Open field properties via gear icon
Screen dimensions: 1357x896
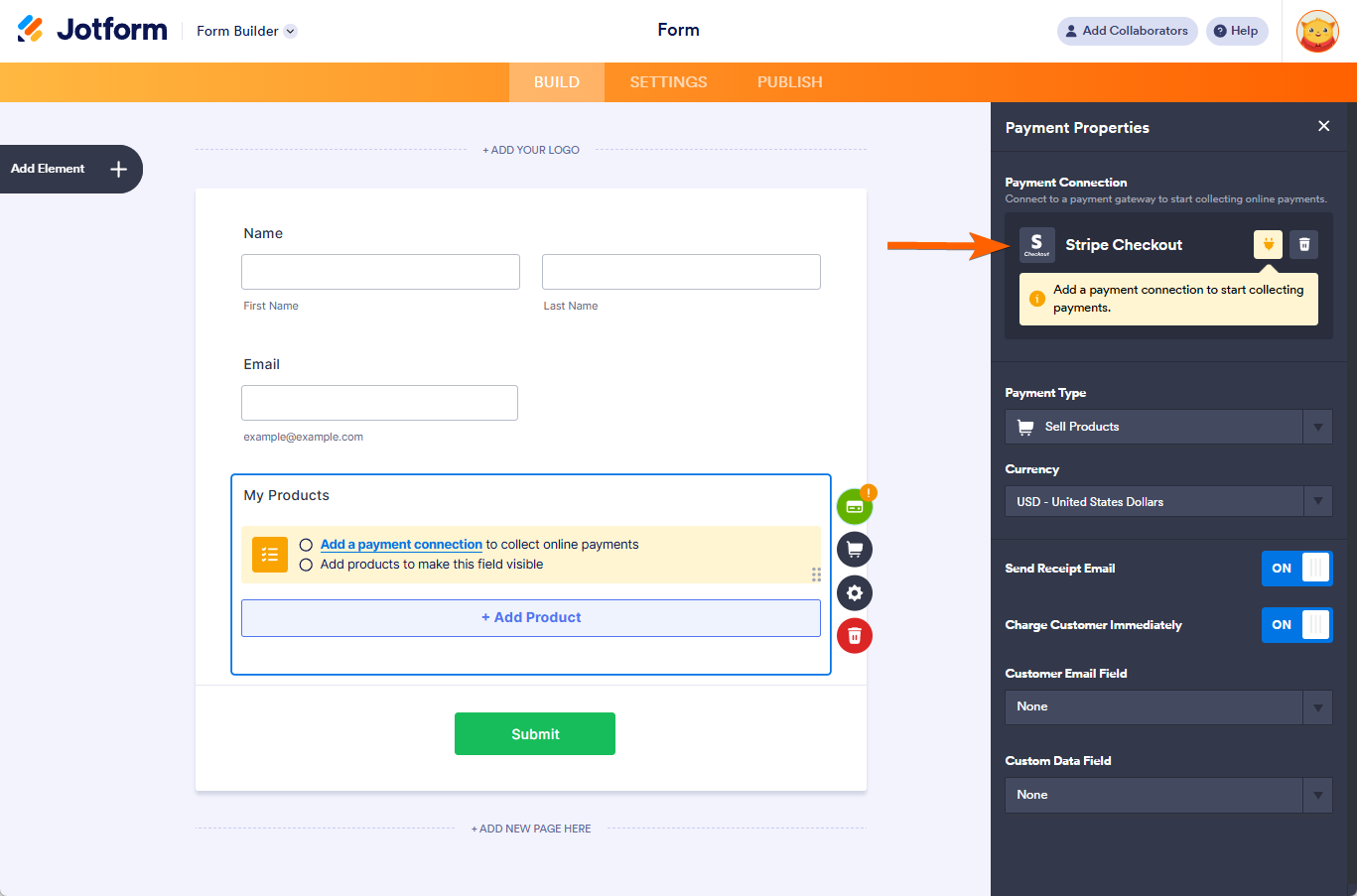854,592
